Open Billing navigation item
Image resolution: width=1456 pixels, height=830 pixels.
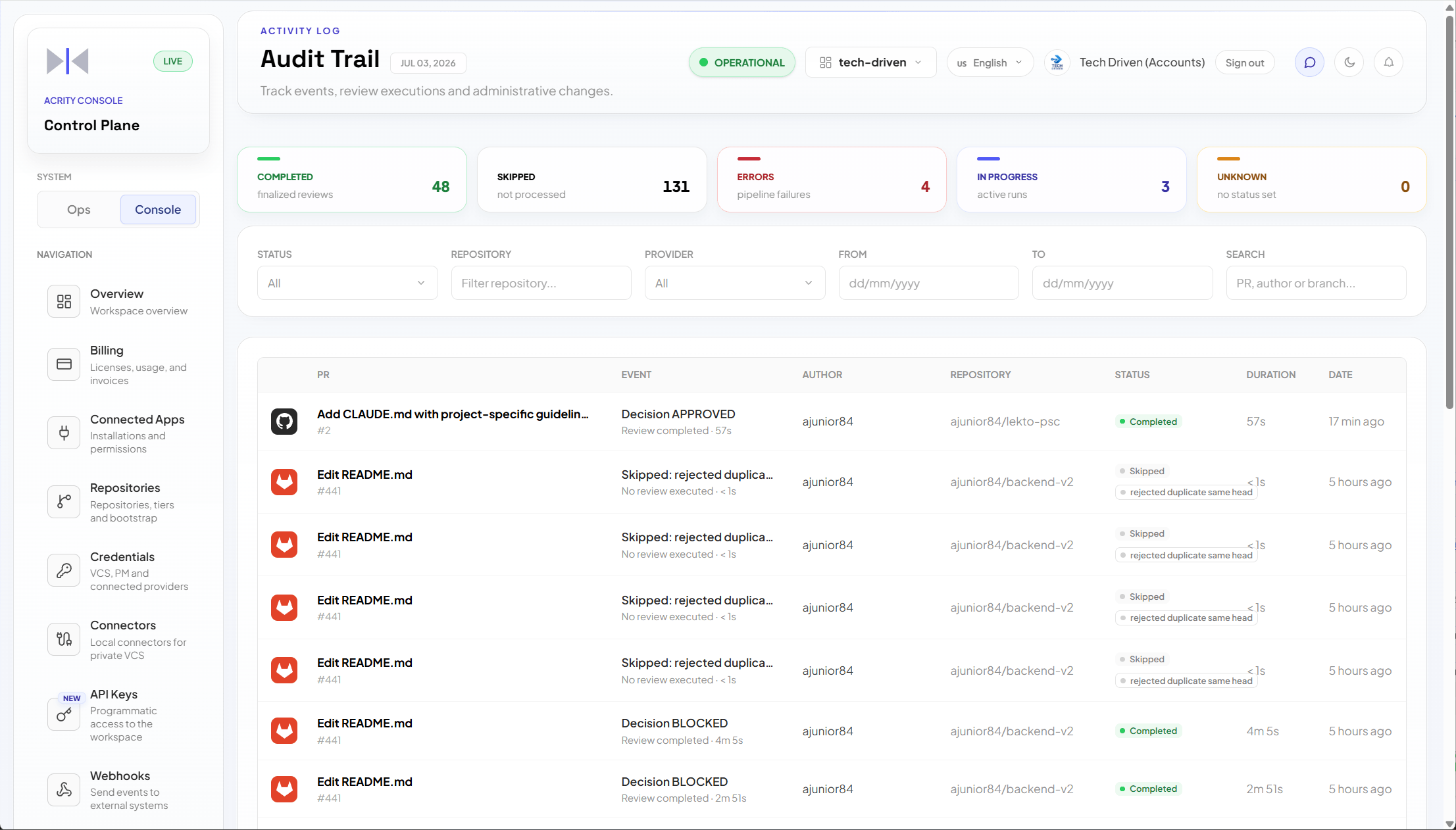[x=118, y=365]
